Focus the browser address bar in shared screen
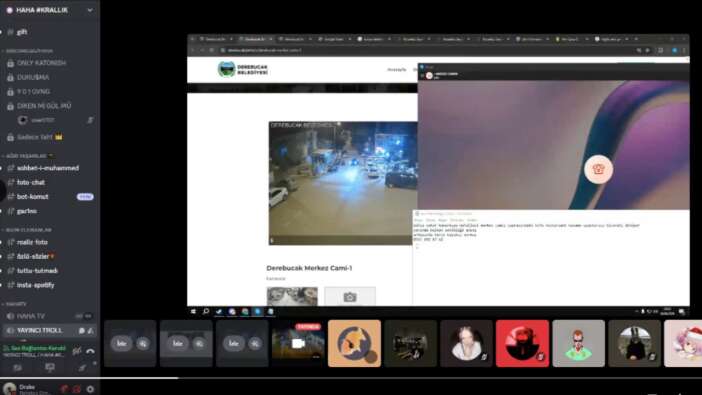 [425, 51]
